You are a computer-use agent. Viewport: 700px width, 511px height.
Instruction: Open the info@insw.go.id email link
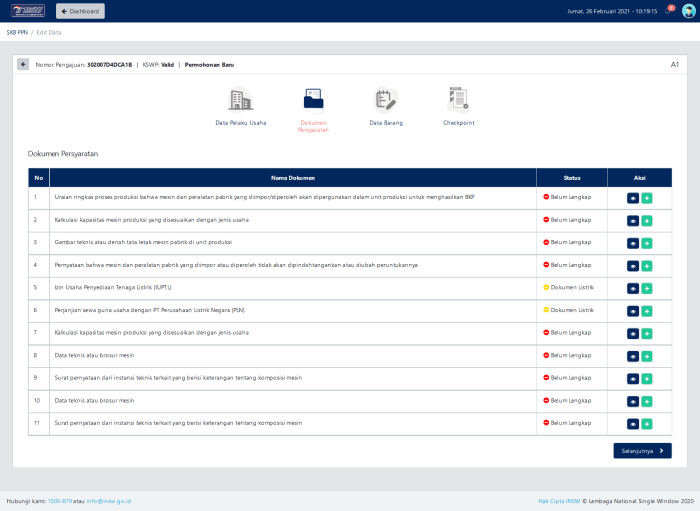109,501
